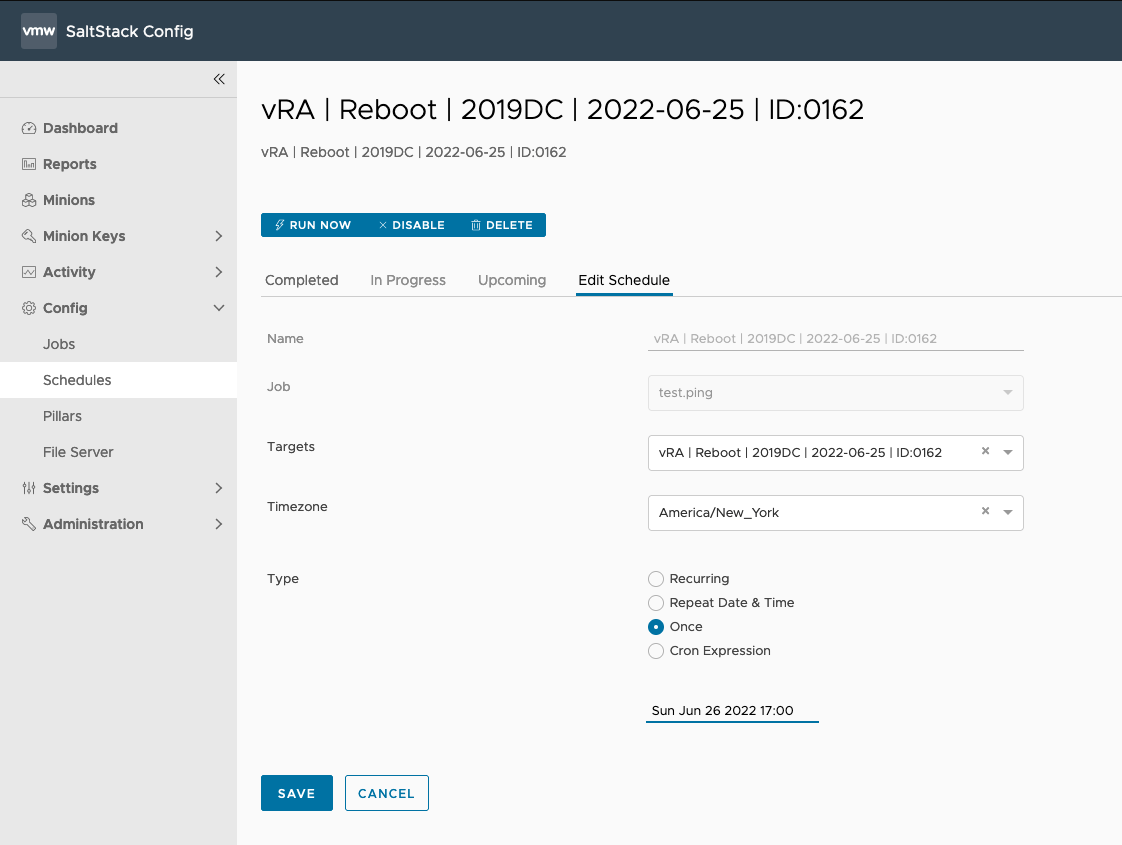Open the Timezone dropdown
1122x845 pixels.
click(x=1008, y=512)
